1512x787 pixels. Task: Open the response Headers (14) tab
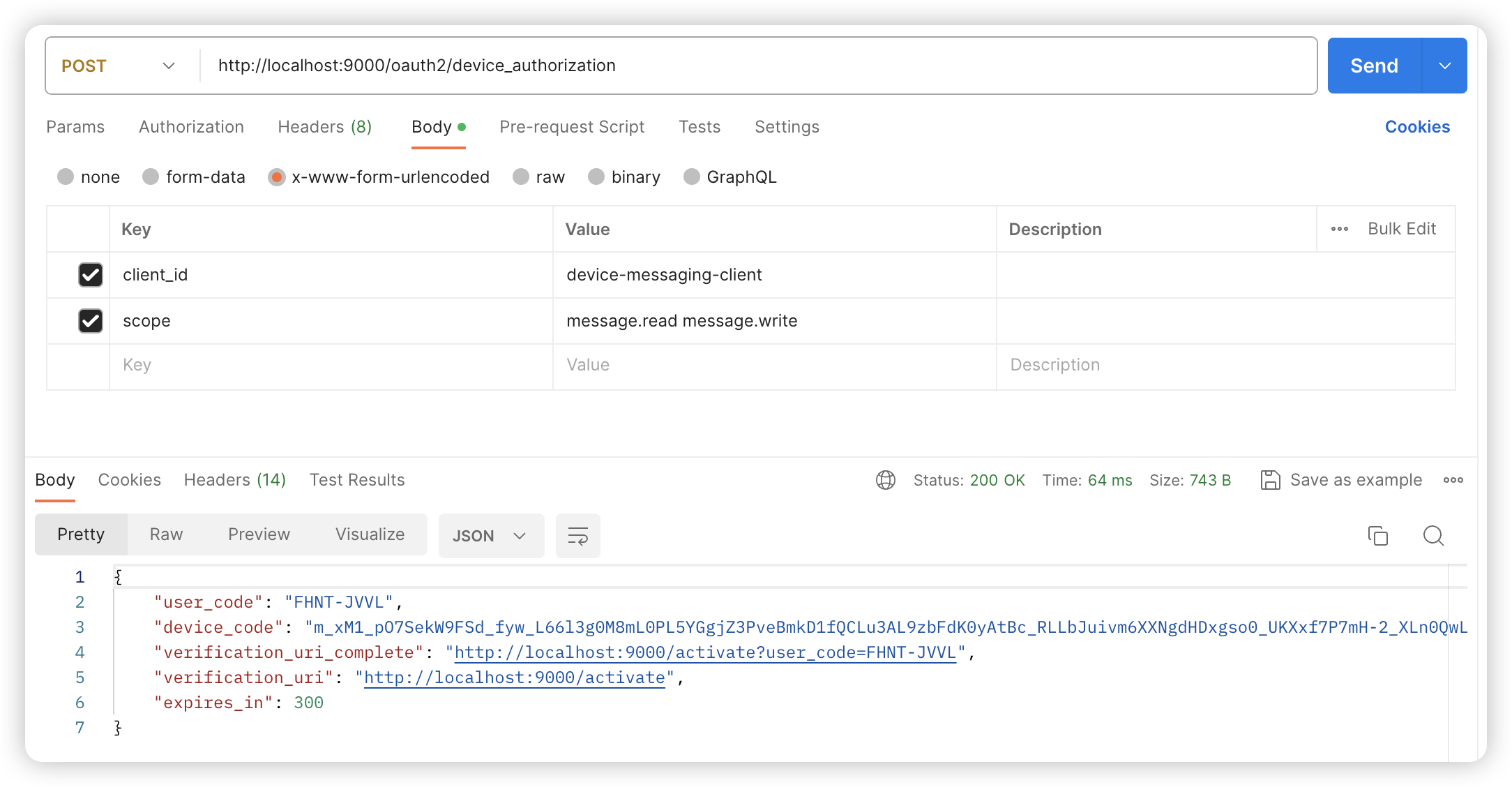pyautogui.click(x=235, y=480)
